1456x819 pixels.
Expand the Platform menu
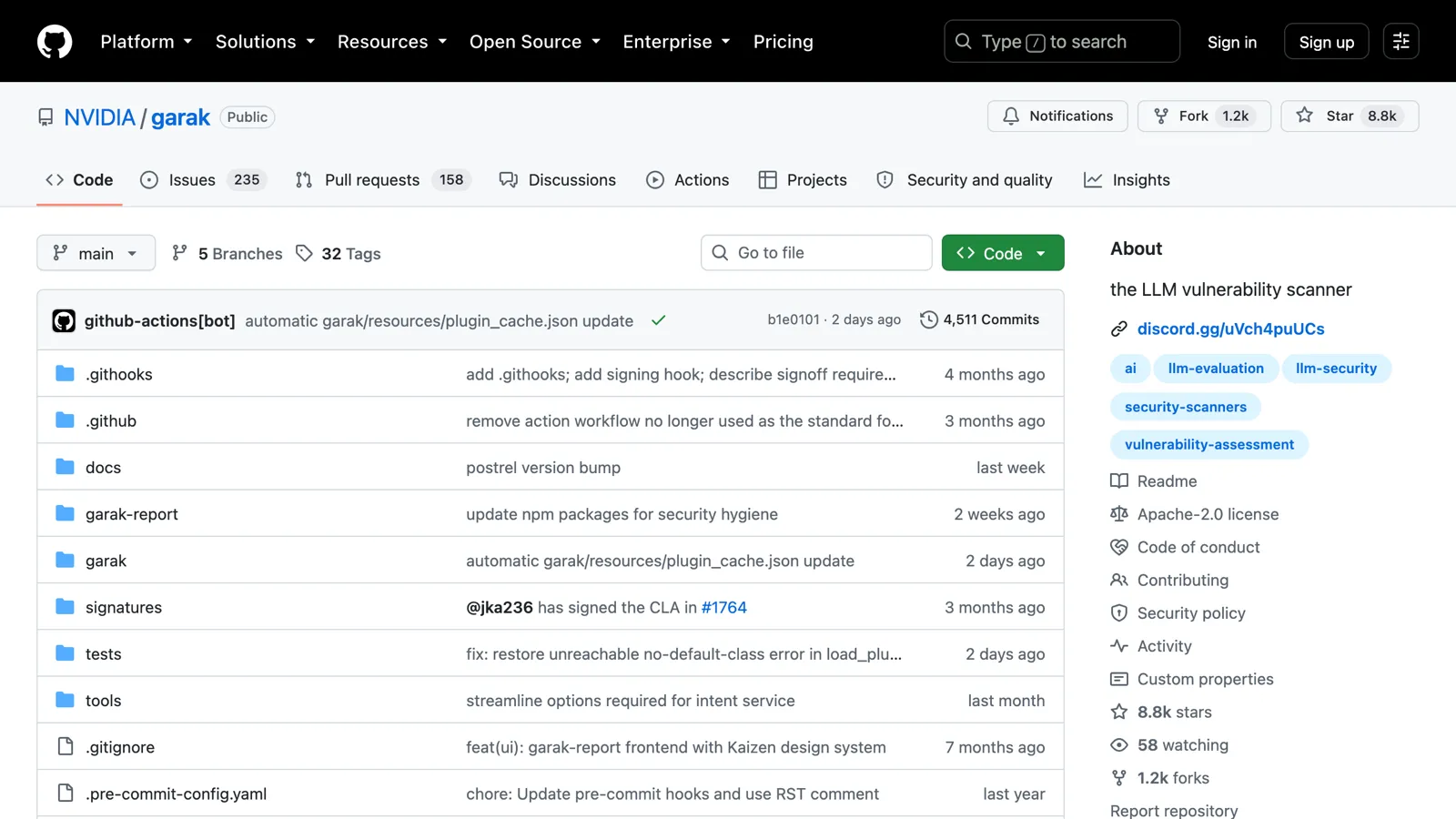click(x=147, y=42)
